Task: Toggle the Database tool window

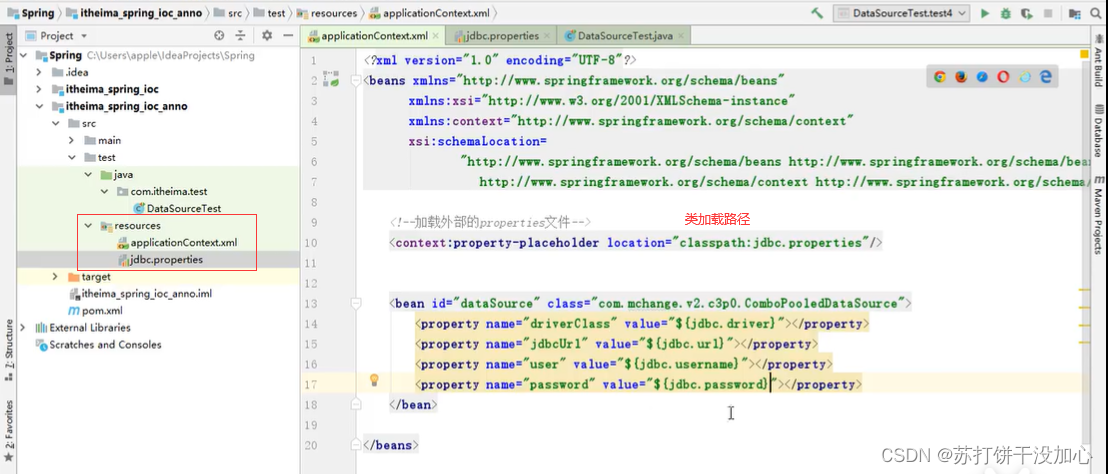Action: (x=1100, y=131)
